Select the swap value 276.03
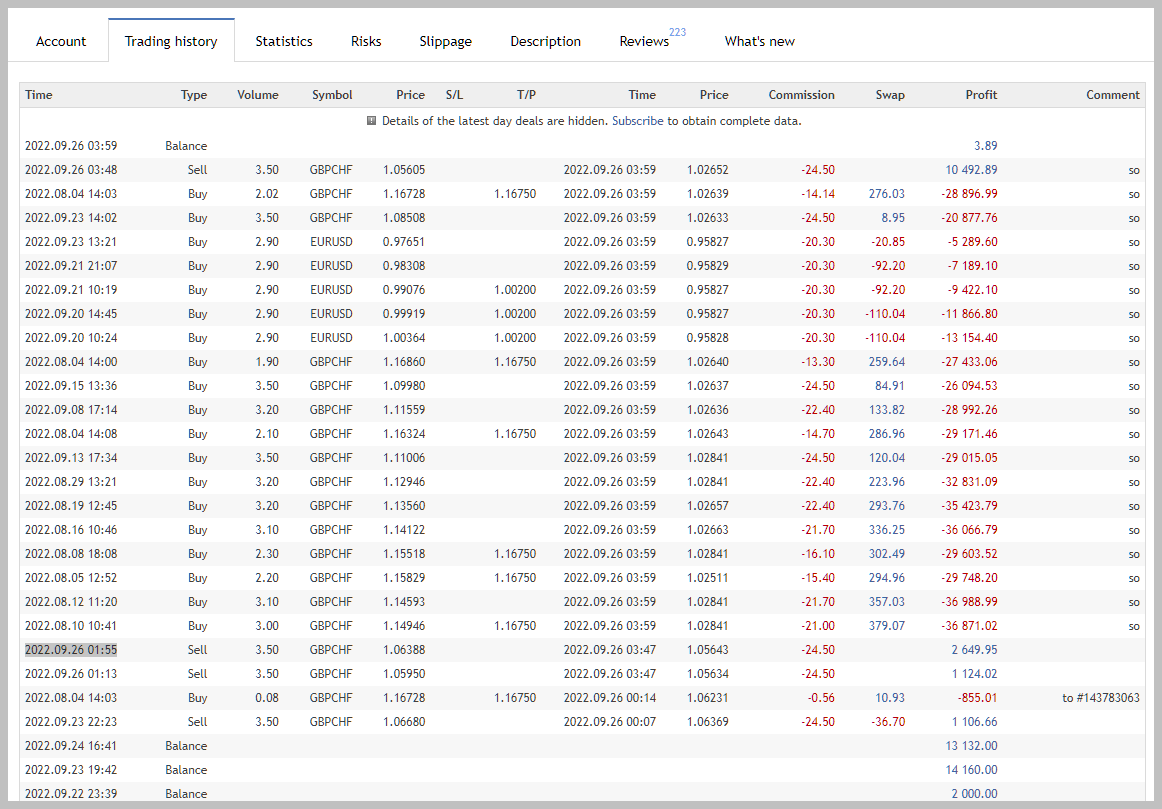This screenshot has width=1162, height=809. coord(886,194)
